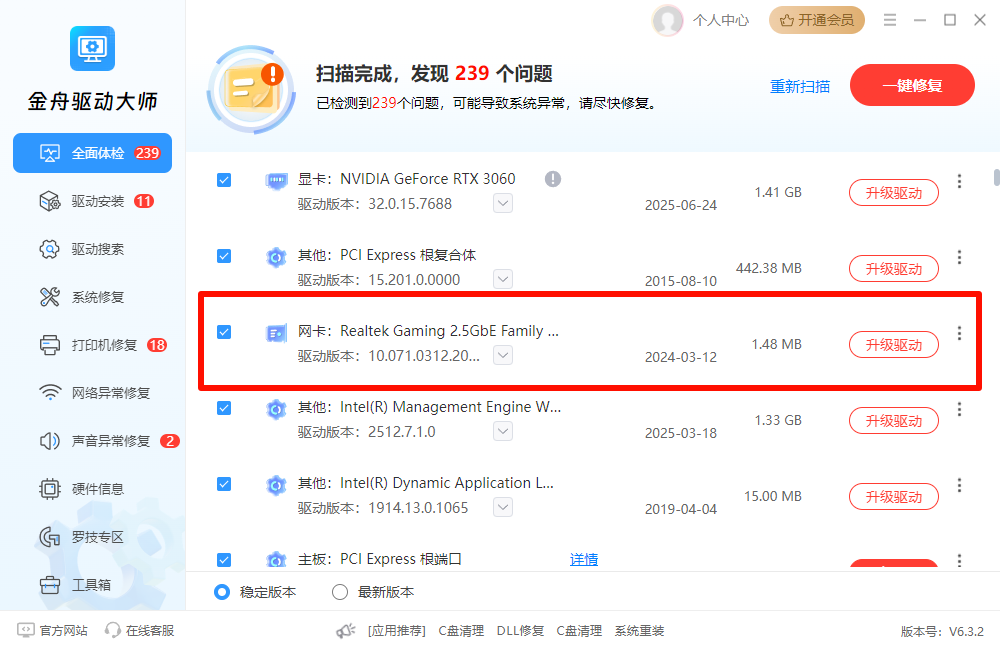The image size is (1000, 650).
Task: Click the NVIDIA graphics card device icon
Action: point(276,182)
